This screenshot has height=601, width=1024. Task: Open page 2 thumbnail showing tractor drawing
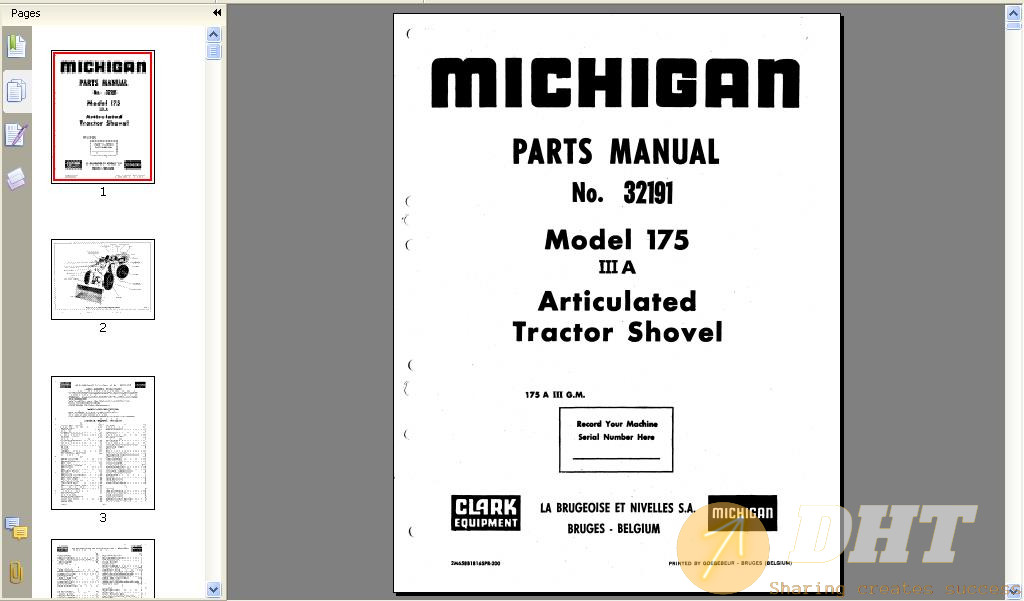[103, 280]
